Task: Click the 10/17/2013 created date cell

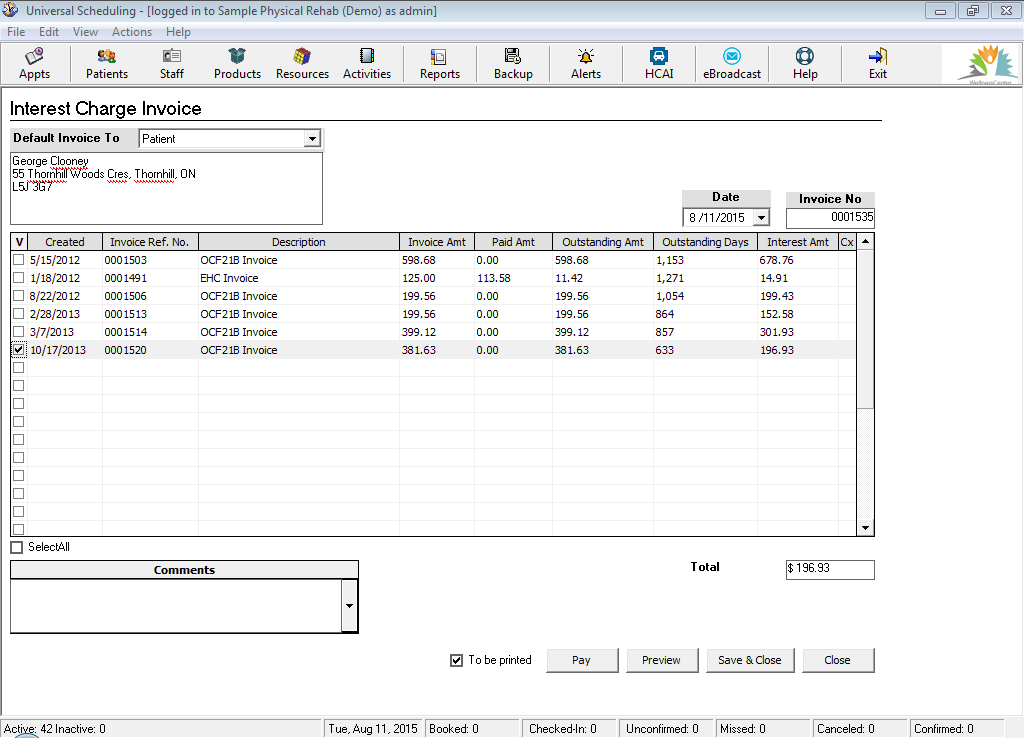Action: point(65,350)
